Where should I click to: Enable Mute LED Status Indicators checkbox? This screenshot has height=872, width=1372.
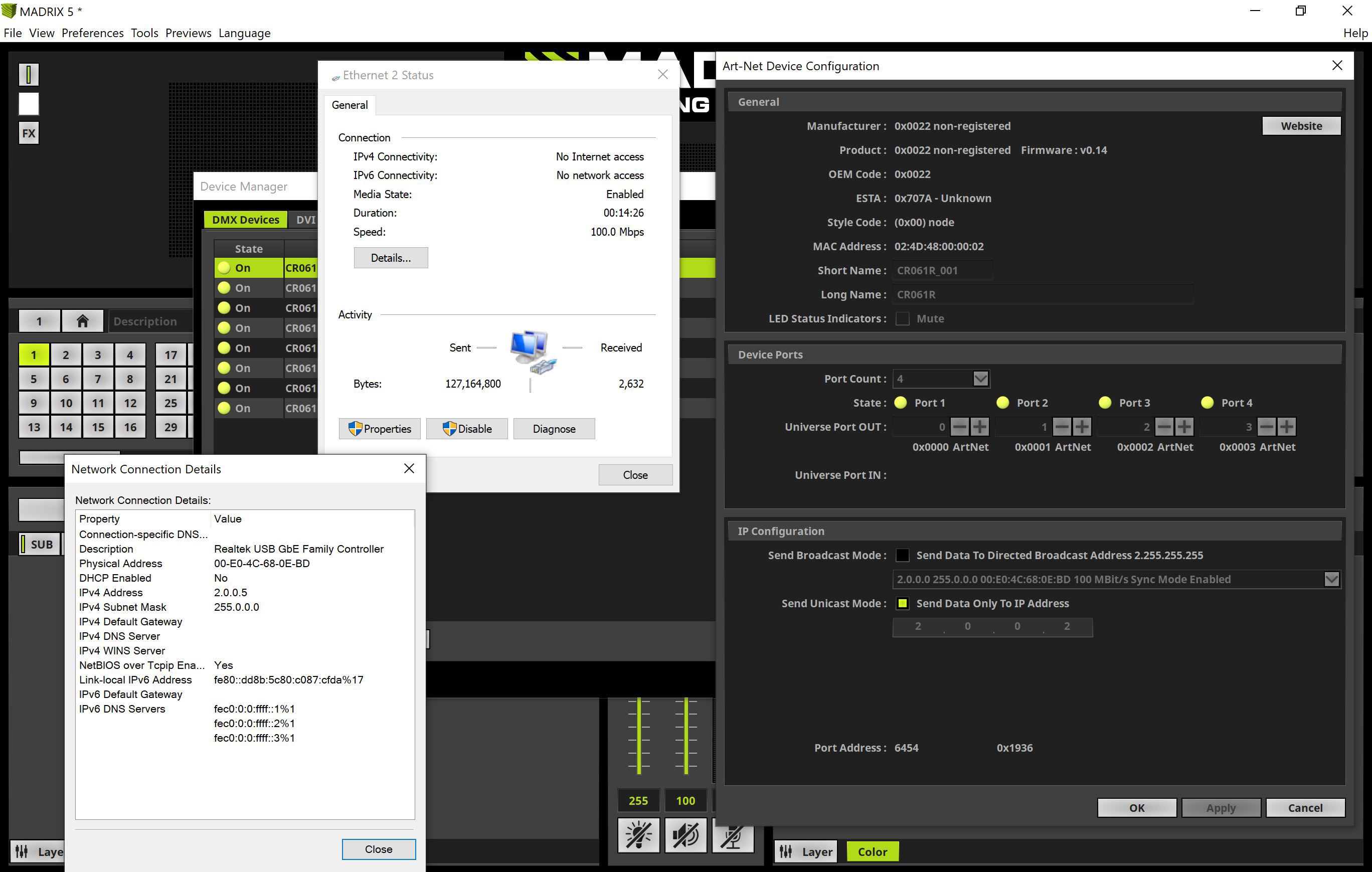903,318
